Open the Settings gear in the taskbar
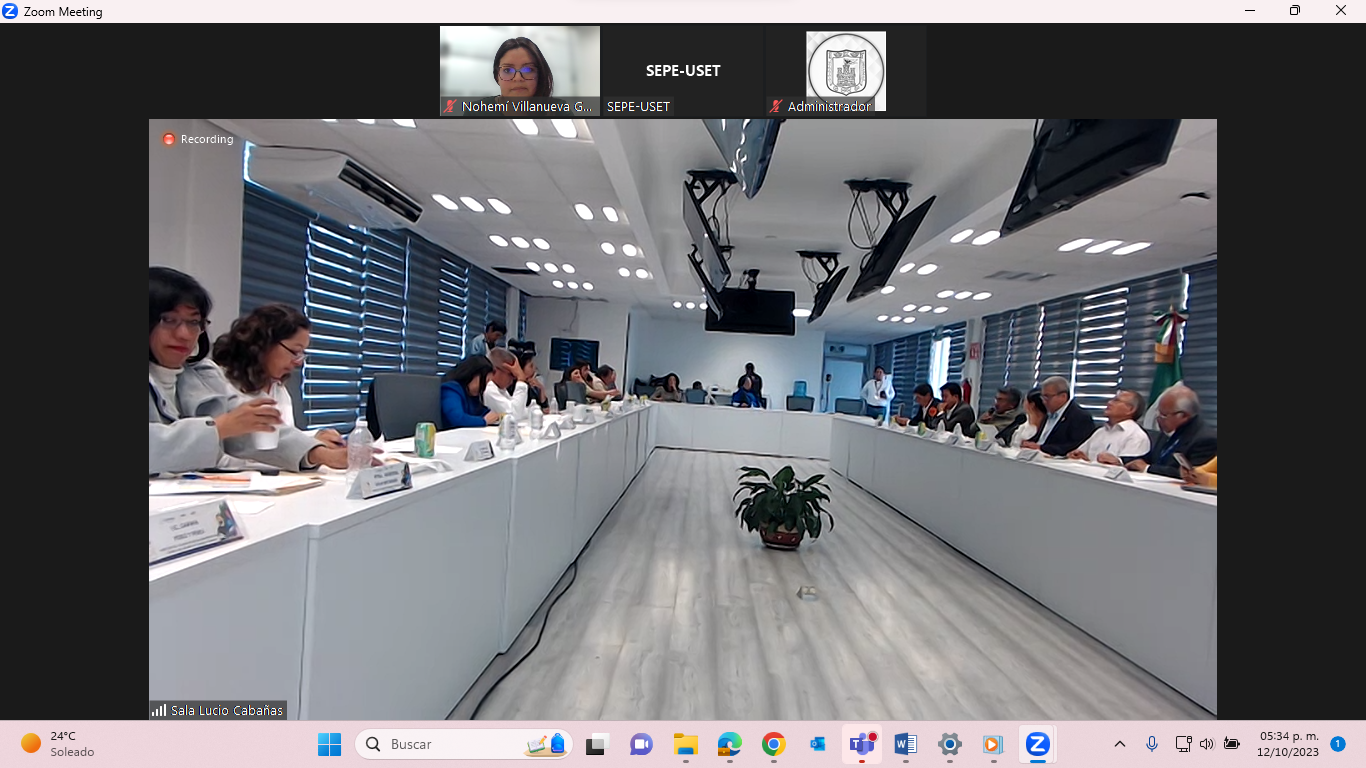 950,744
